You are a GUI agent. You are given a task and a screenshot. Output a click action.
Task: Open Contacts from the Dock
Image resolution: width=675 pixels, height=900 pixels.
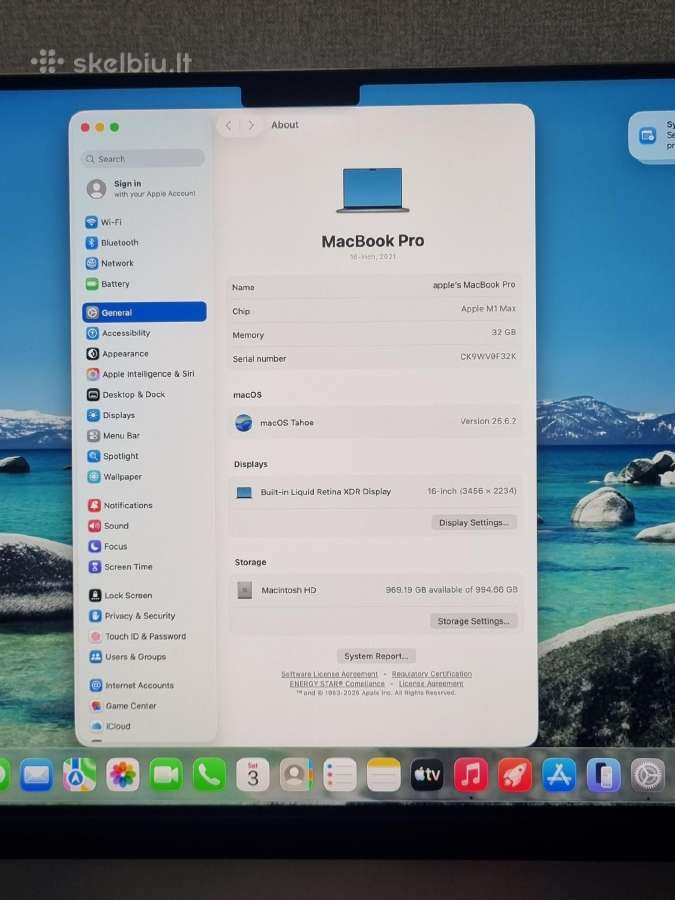(x=296, y=775)
